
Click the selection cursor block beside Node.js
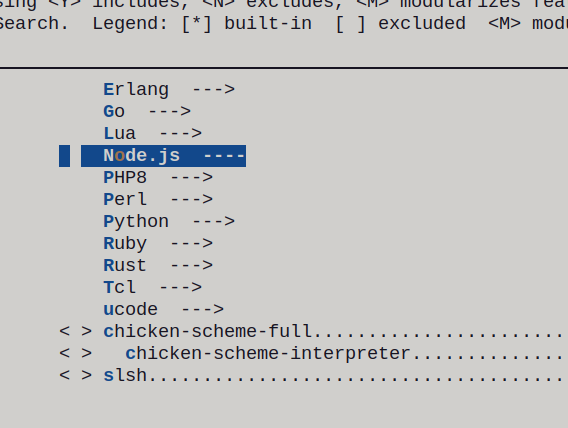(x=64, y=156)
